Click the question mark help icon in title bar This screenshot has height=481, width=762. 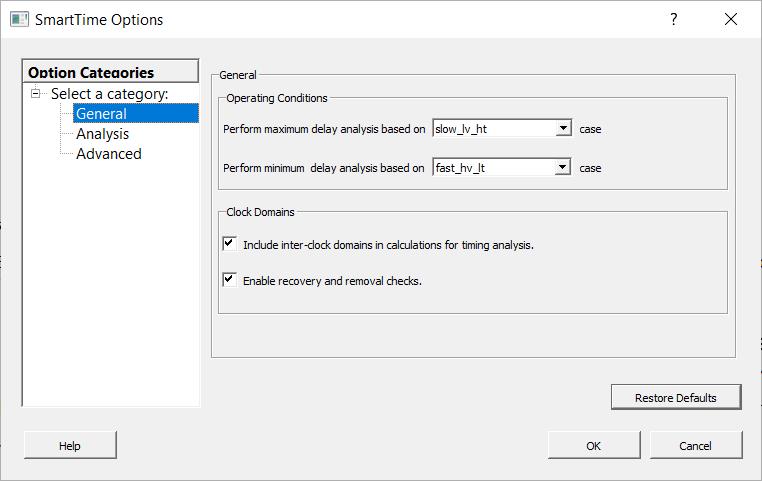[674, 19]
